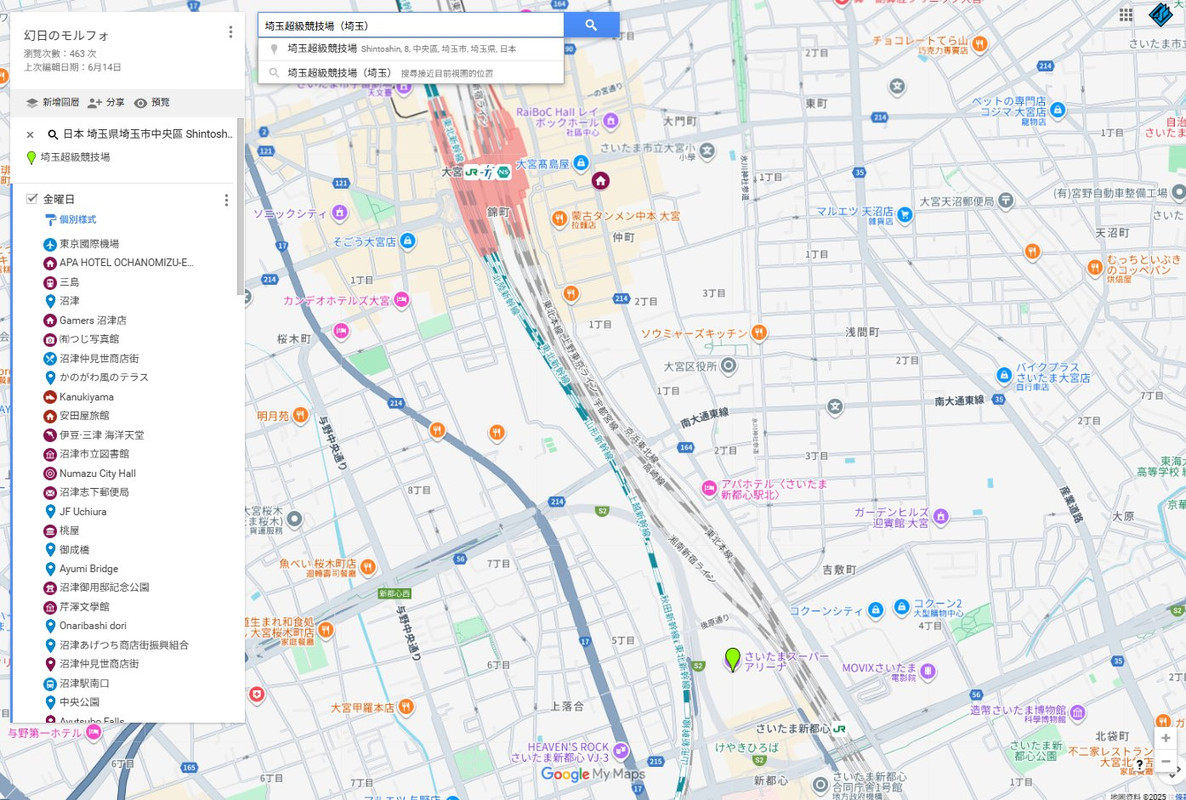Screen dimensions: 1186x800
Task: Click the 沼津仲見世商店街 restaurant icon
Action: (50, 358)
